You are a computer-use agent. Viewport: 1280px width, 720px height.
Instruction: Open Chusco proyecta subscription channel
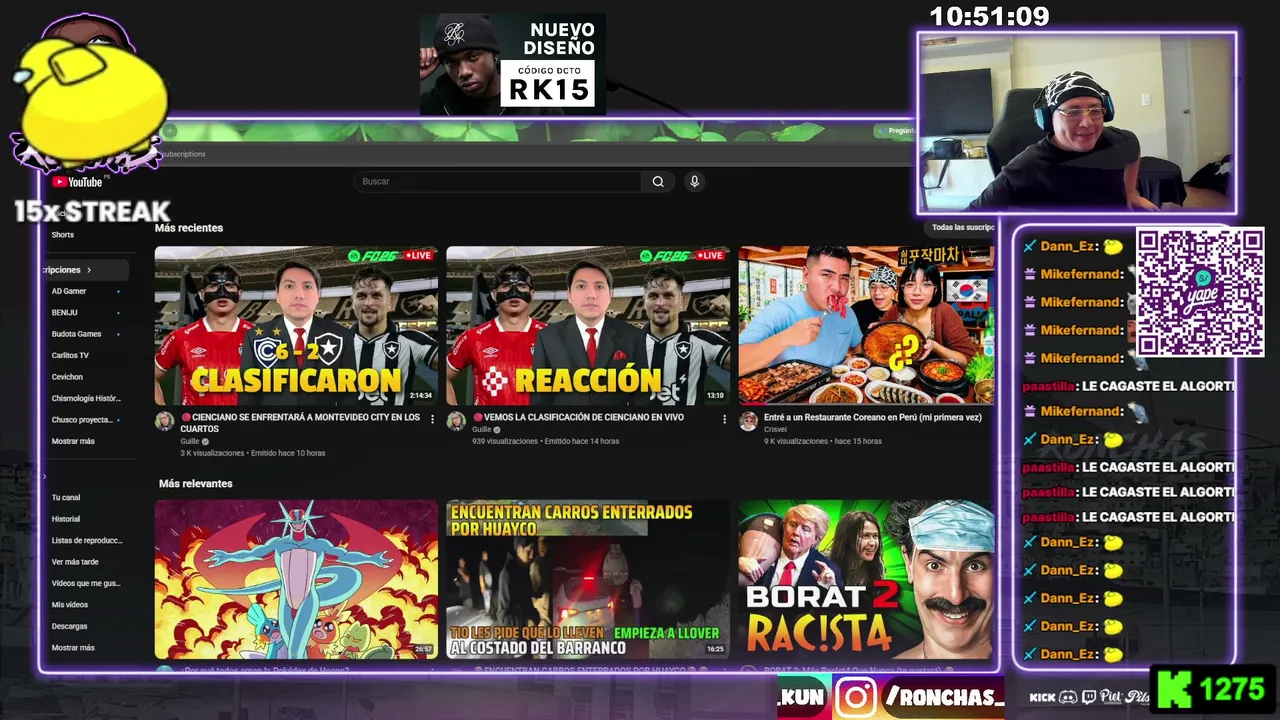tap(83, 420)
